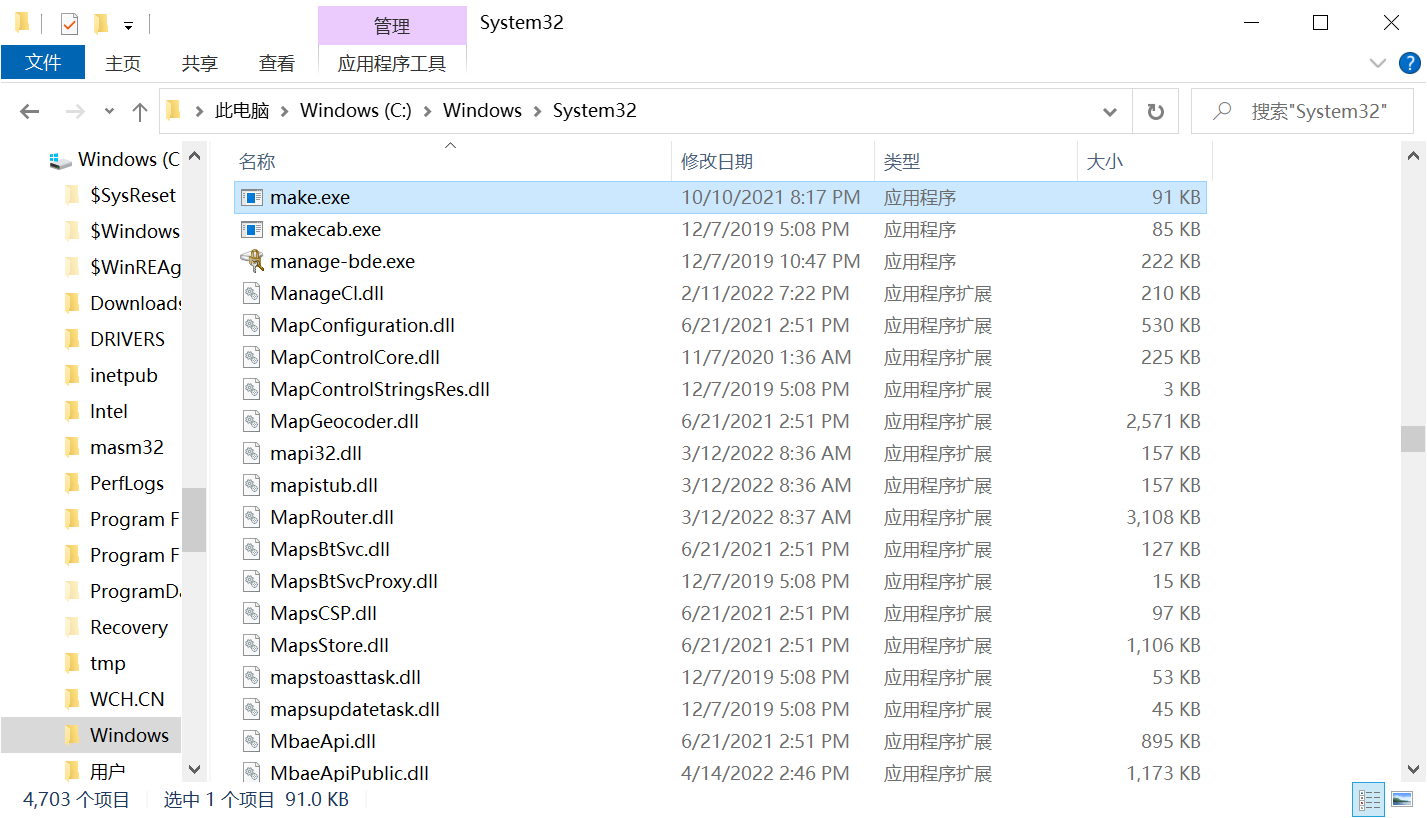Click the manage-bde.exe keys icon

tap(251, 261)
